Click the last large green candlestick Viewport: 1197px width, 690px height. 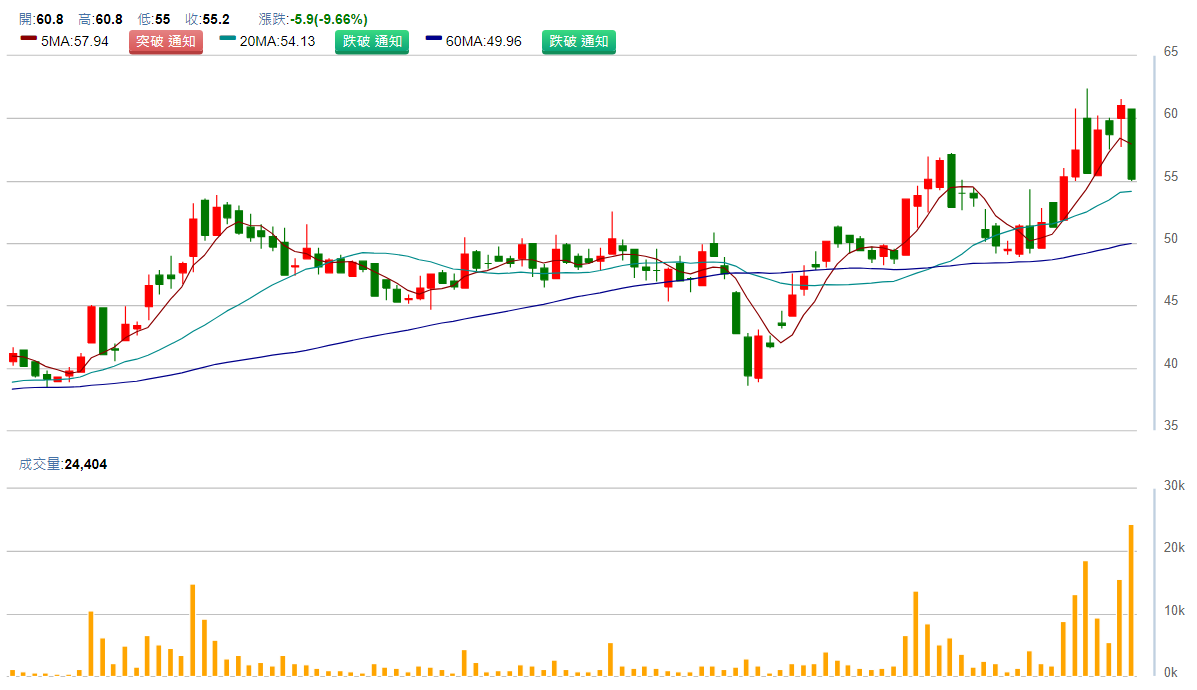[x=1131, y=144]
